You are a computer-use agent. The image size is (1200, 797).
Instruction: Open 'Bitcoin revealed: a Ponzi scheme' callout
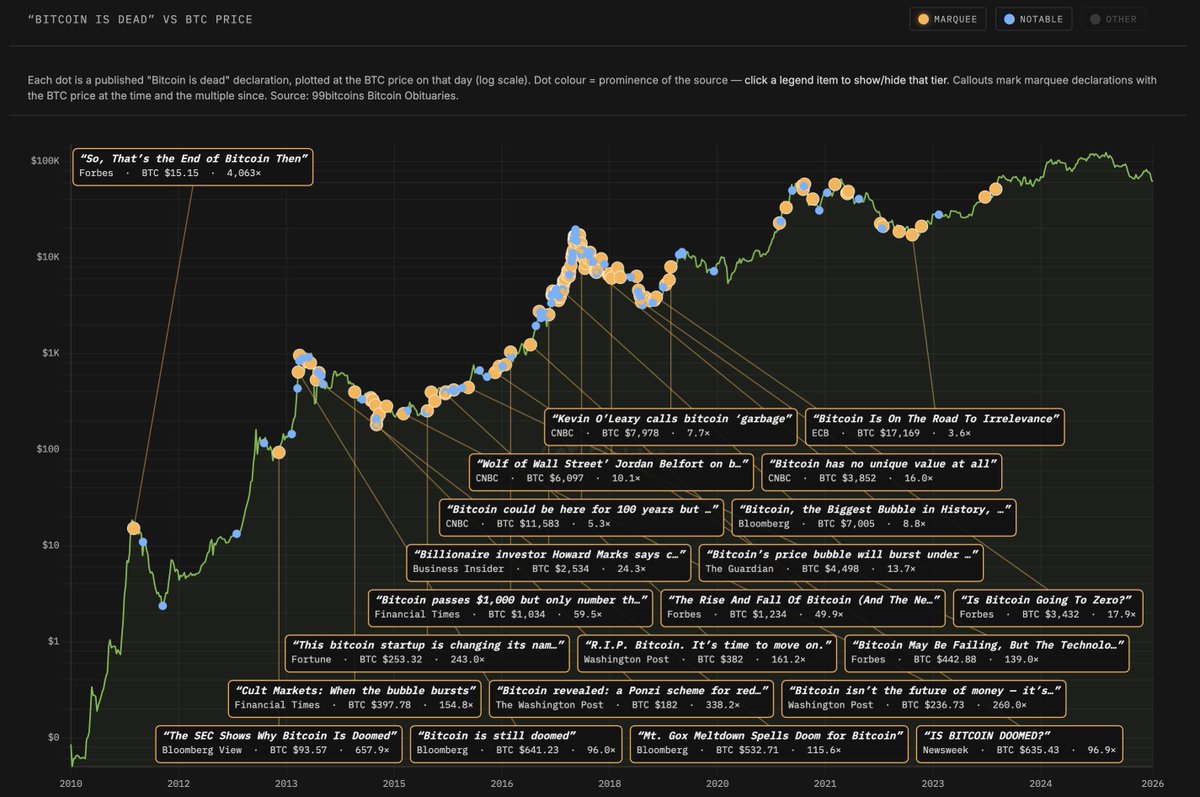[x=632, y=697]
